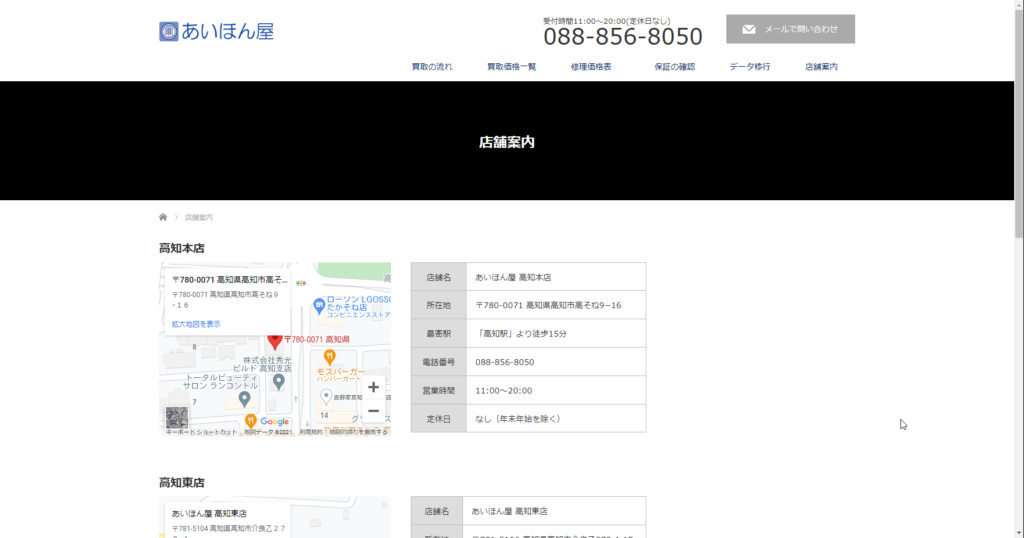The image size is (1024, 538).
Task: Open the 買取価格一覧 menu item
Action: (511, 67)
